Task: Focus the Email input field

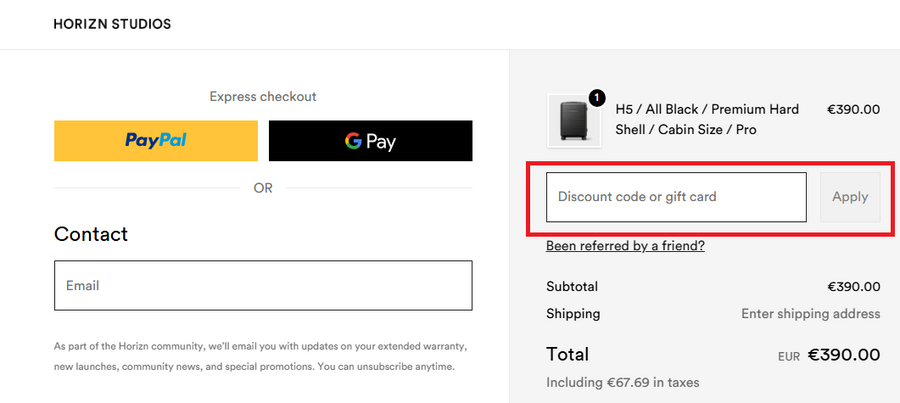Action: [262, 286]
